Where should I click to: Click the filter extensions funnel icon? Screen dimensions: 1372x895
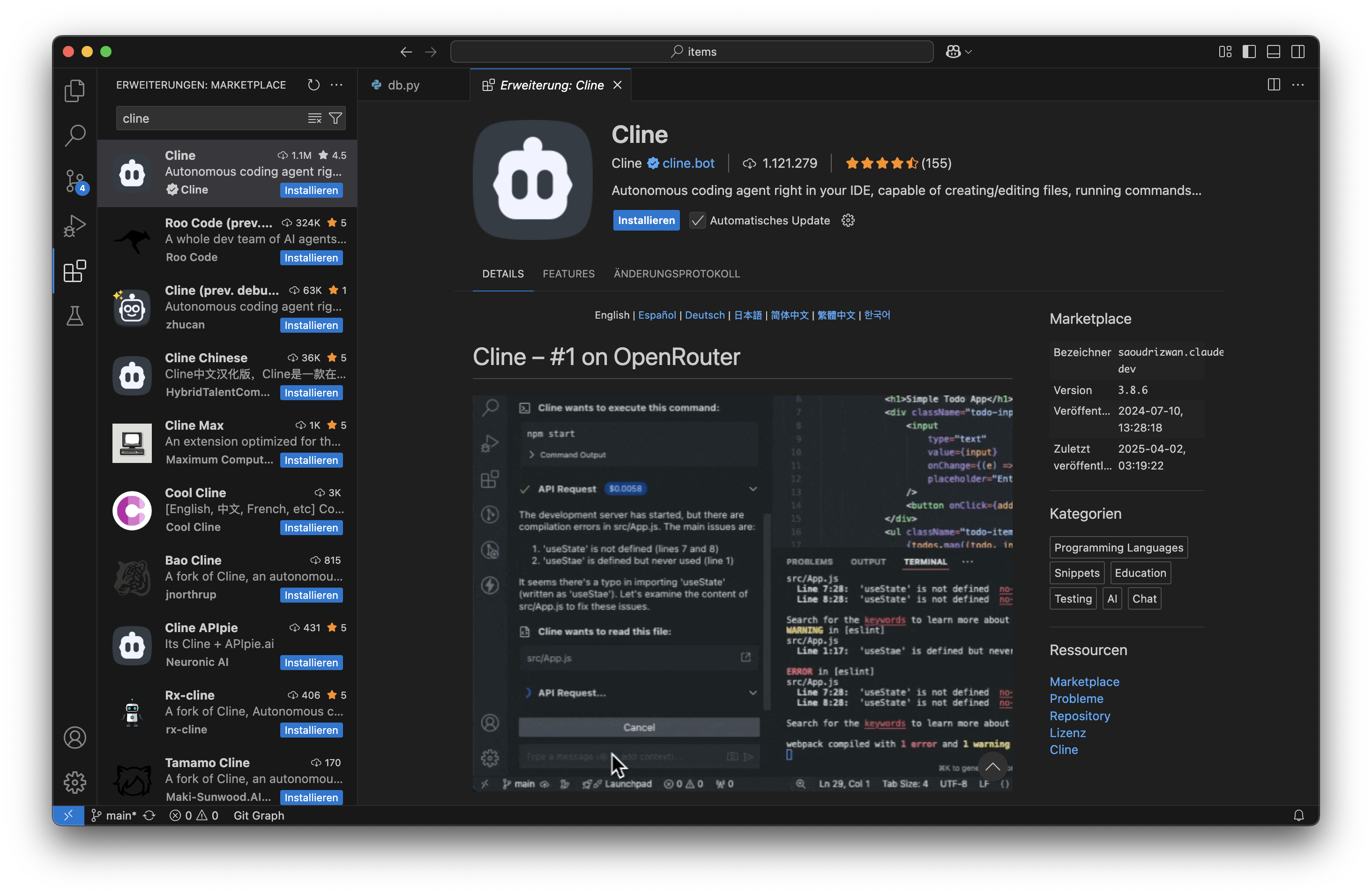click(335, 119)
